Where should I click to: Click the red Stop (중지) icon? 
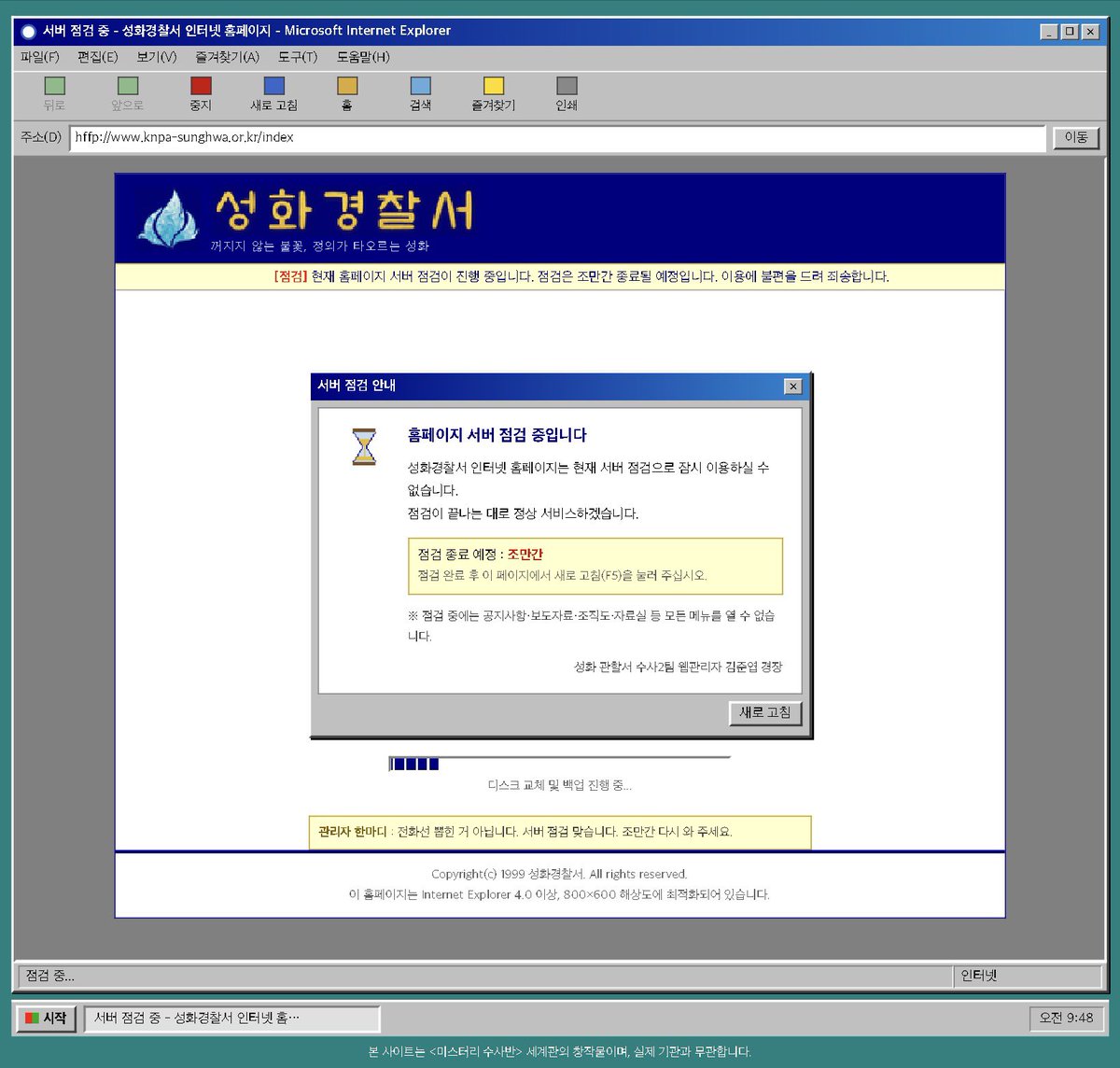(201, 86)
